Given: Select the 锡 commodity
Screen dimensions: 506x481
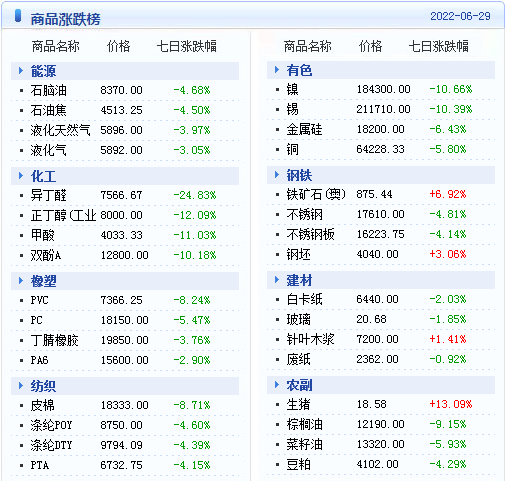Looking at the screenshot, I should click(293, 109).
